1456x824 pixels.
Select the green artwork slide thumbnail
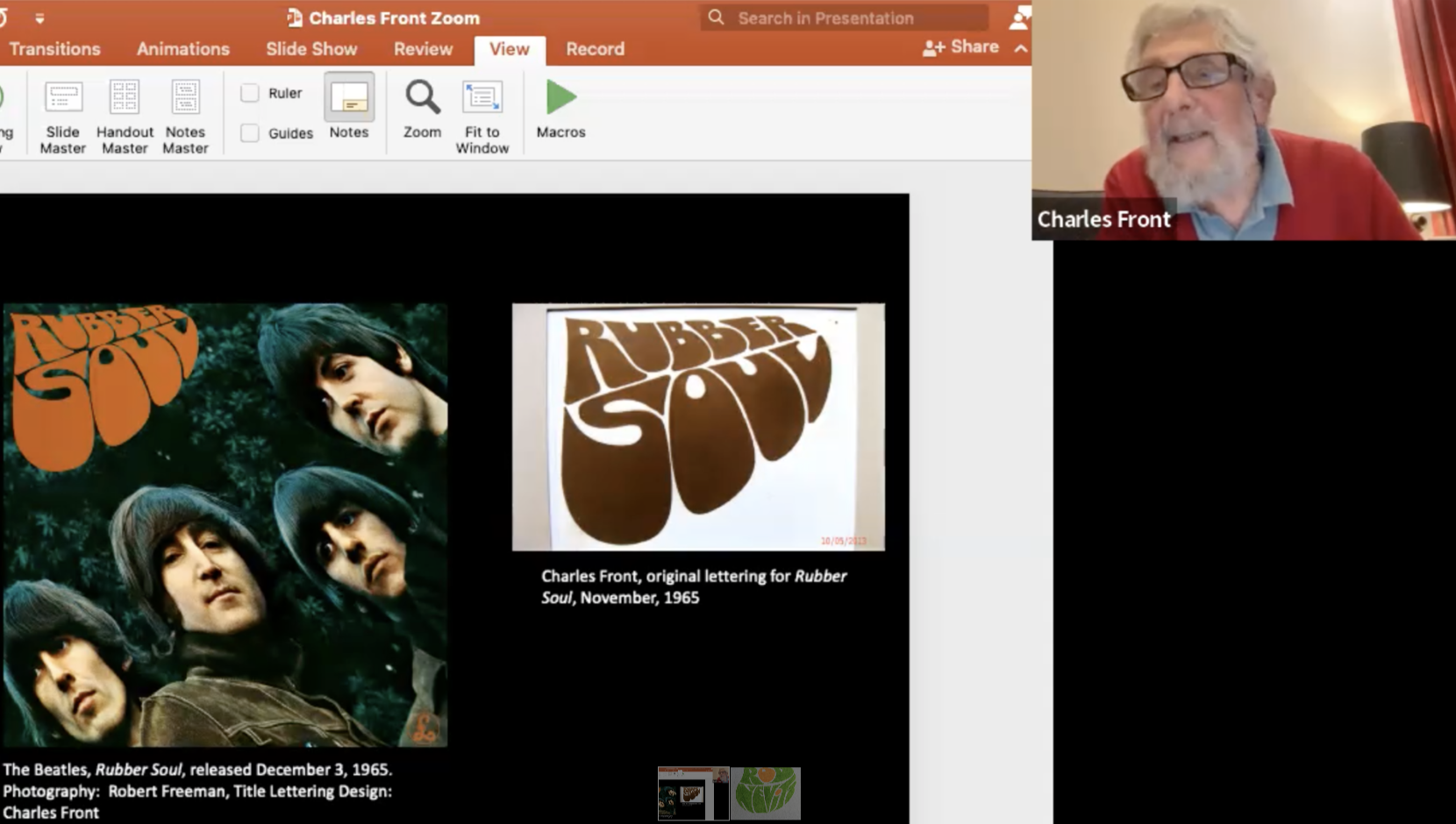766,793
